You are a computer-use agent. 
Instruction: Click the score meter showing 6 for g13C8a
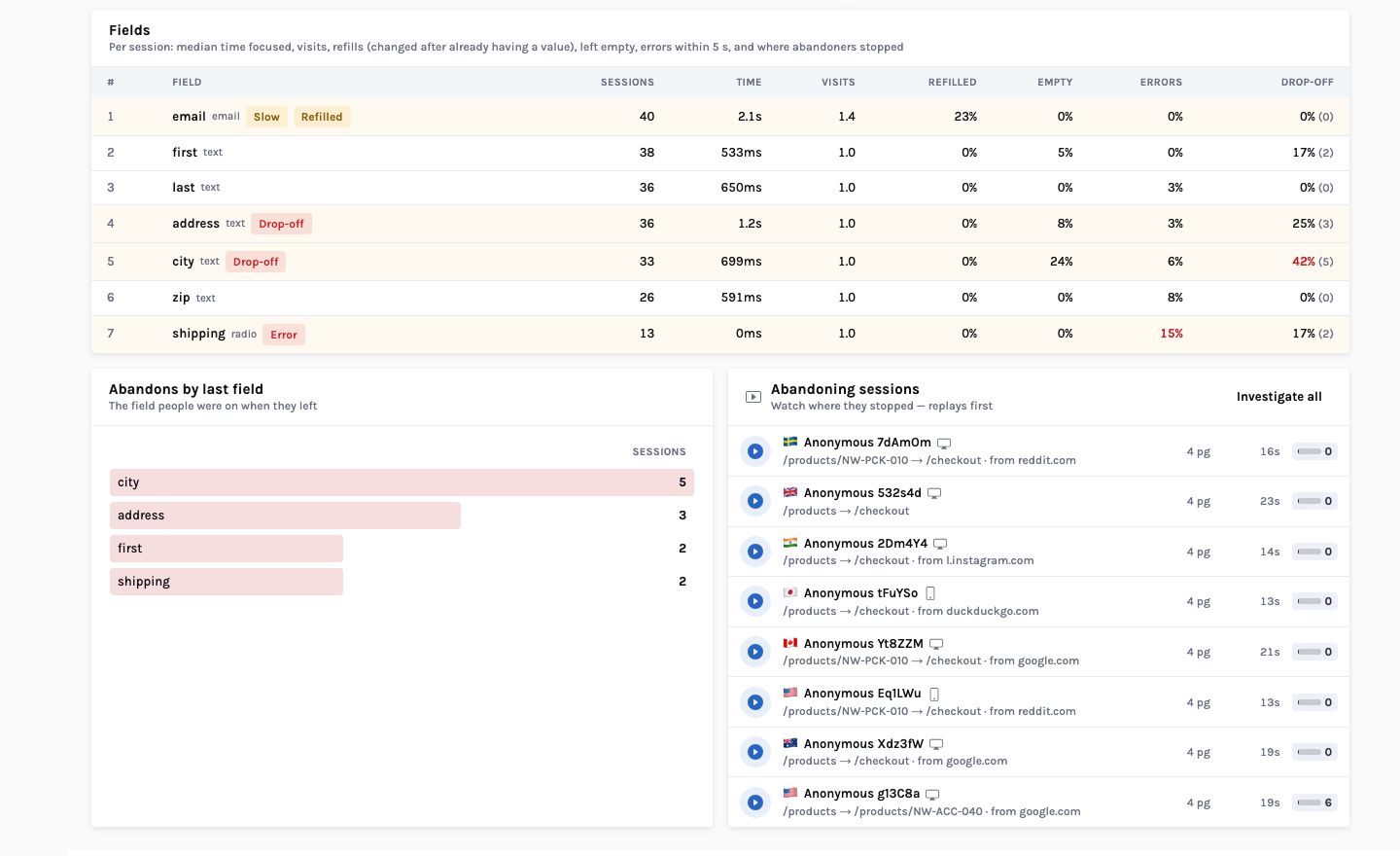pyautogui.click(x=1314, y=802)
